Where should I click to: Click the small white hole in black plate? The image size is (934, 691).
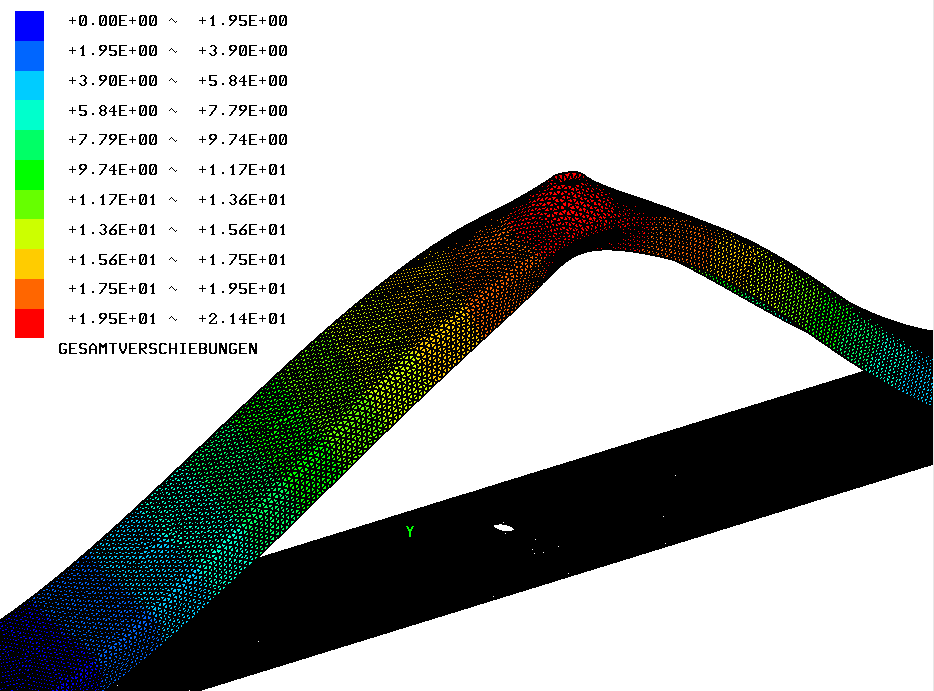coord(504,527)
